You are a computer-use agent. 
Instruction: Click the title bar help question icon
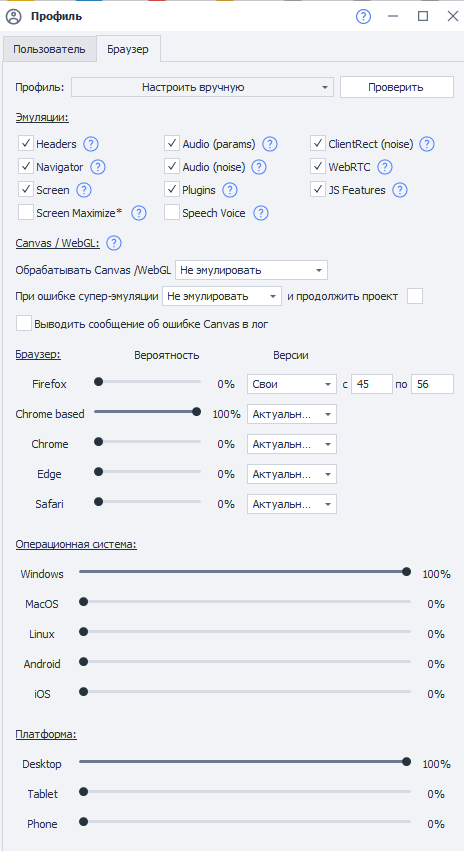tap(363, 16)
